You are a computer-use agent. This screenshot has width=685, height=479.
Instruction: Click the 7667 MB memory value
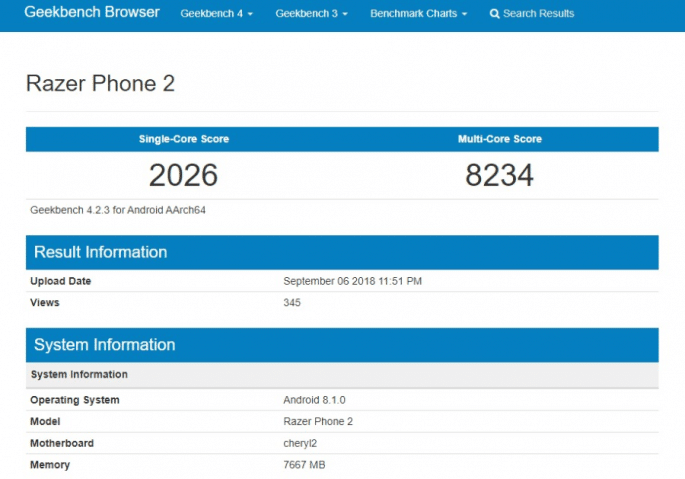(x=304, y=465)
